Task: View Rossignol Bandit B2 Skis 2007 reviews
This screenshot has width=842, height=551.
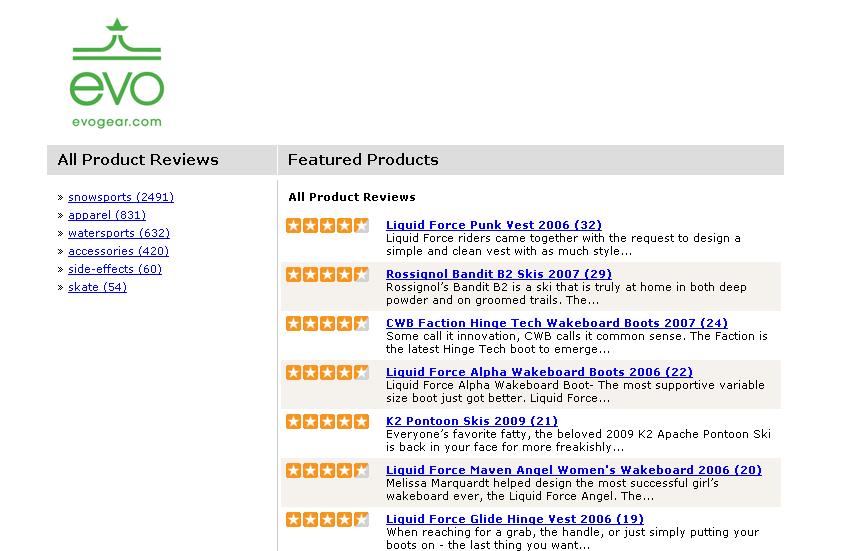Action: pyautogui.click(x=499, y=274)
